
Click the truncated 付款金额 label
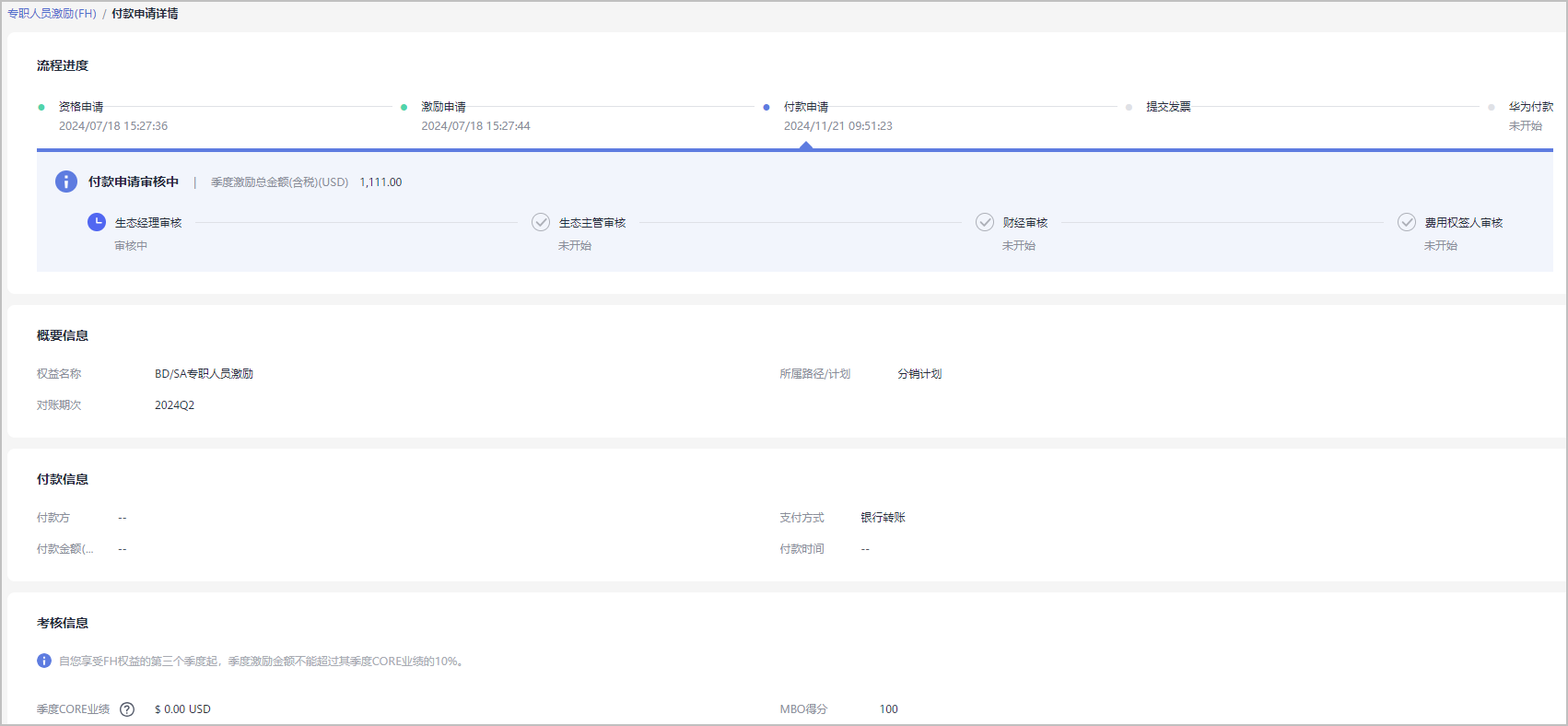click(64, 549)
